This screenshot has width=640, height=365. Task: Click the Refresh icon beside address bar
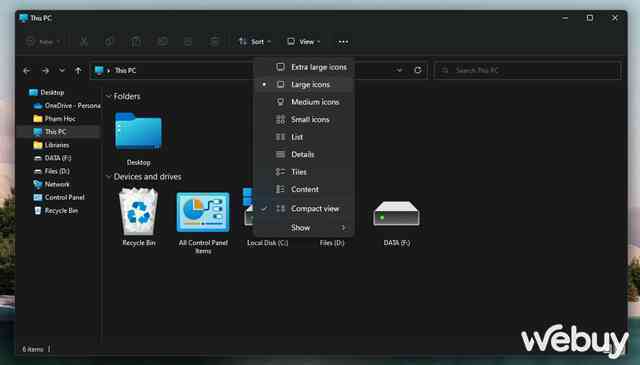point(418,70)
